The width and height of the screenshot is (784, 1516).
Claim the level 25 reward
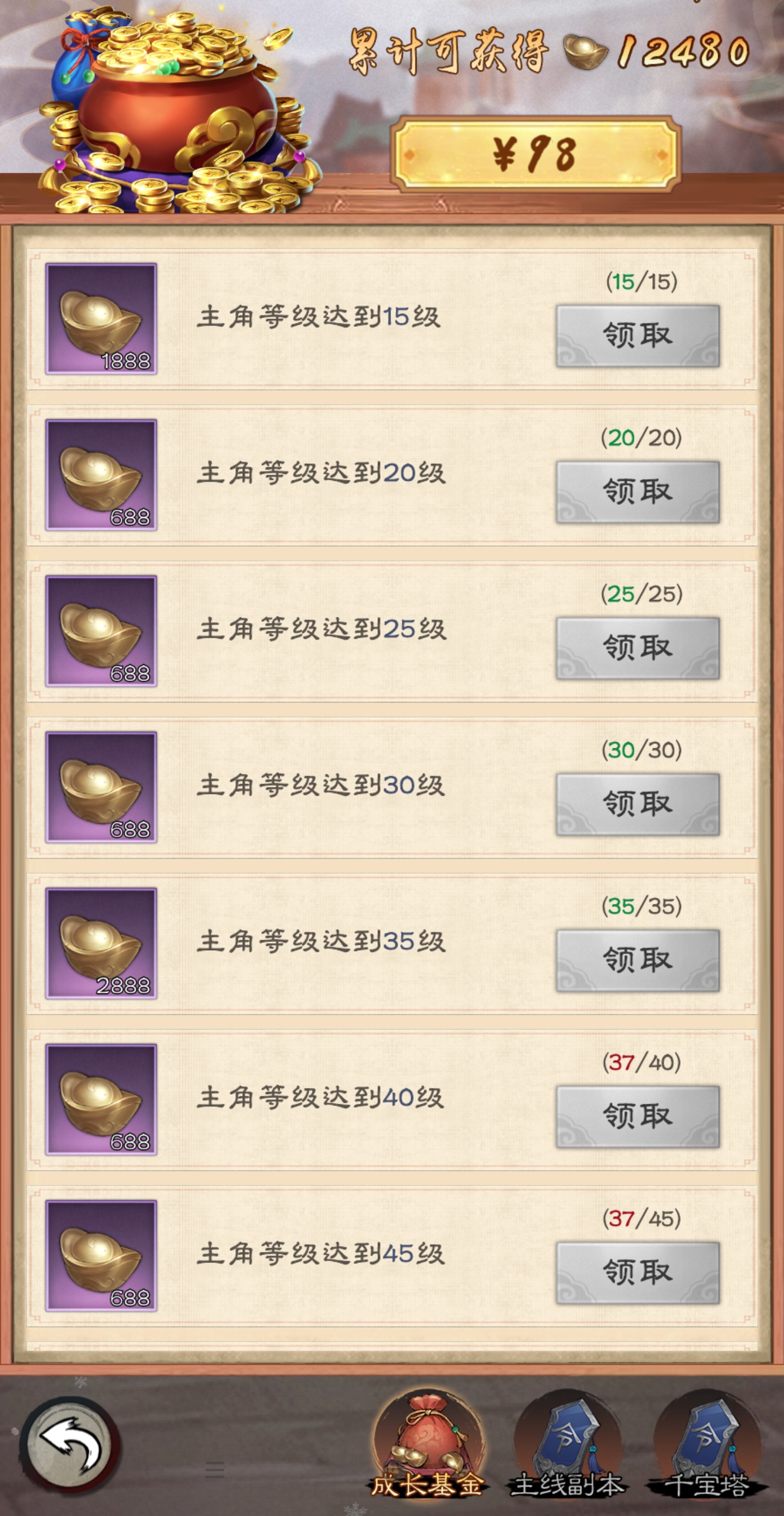coord(638,648)
